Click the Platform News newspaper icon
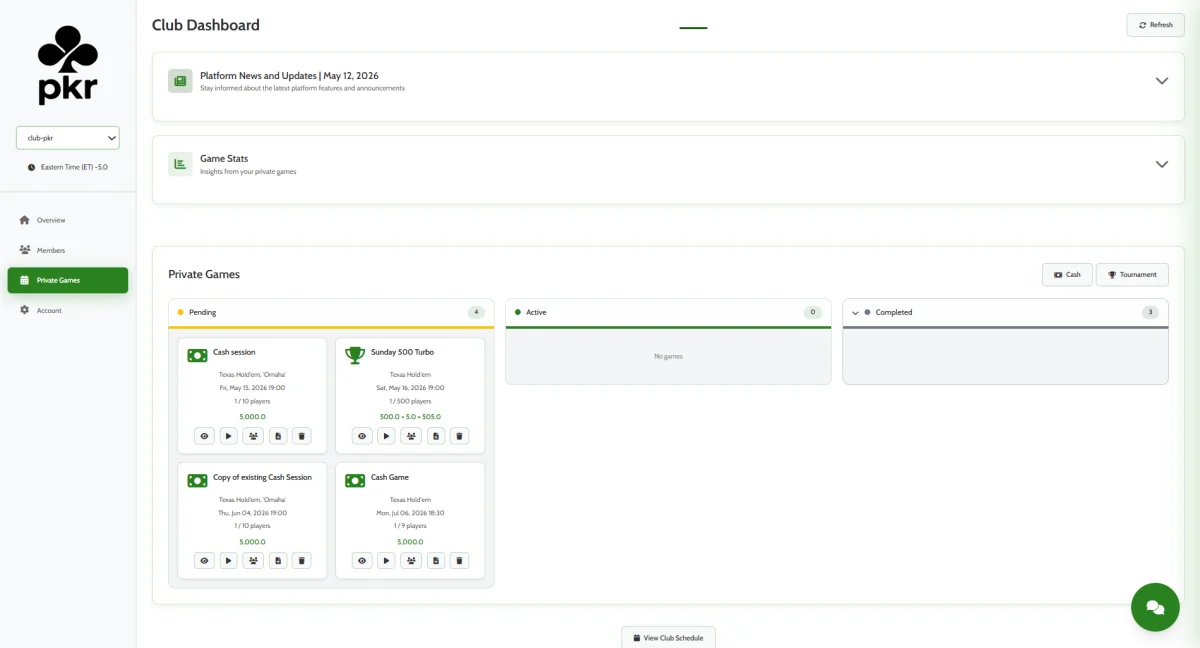This screenshot has height=648, width=1200. [x=180, y=81]
